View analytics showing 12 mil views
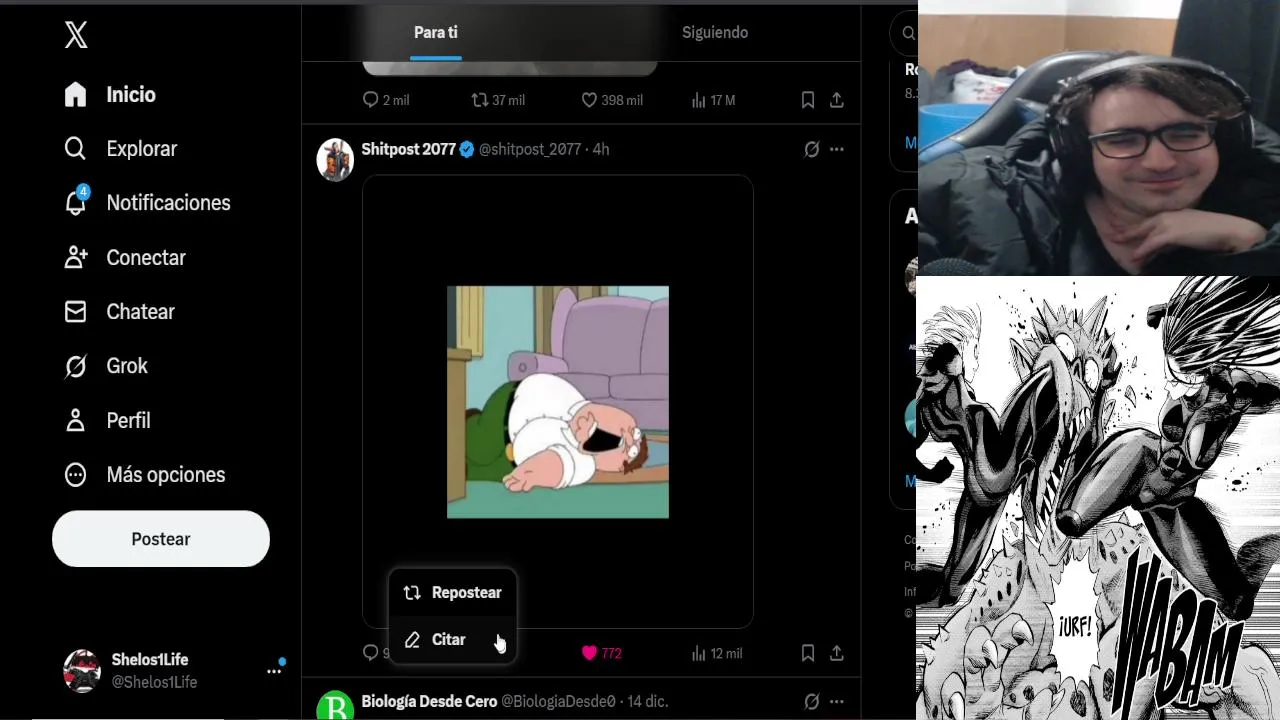Viewport: 1280px width, 720px height. pyautogui.click(x=716, y=653)
